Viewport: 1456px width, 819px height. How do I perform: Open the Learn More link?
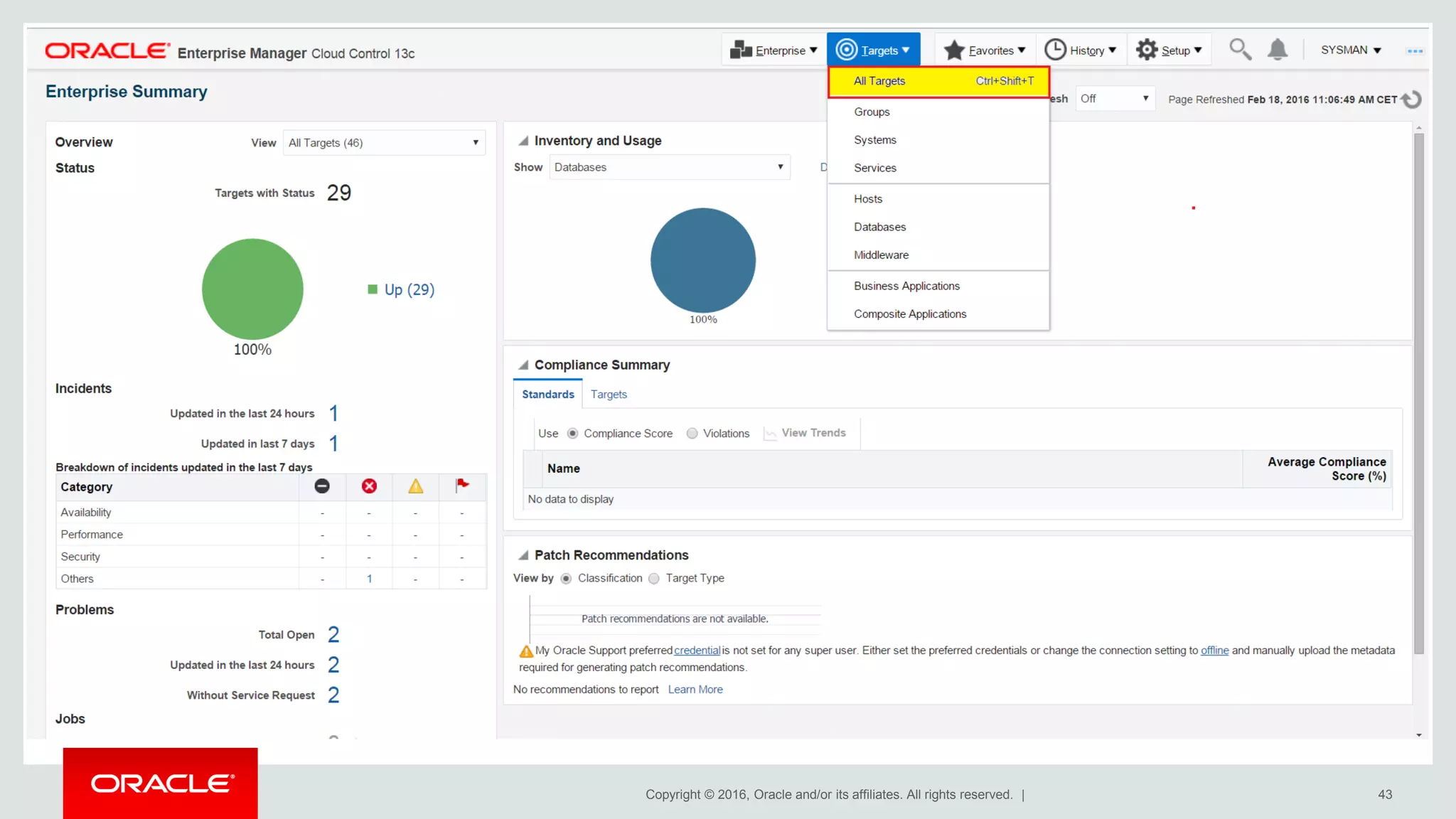point(695,690)
